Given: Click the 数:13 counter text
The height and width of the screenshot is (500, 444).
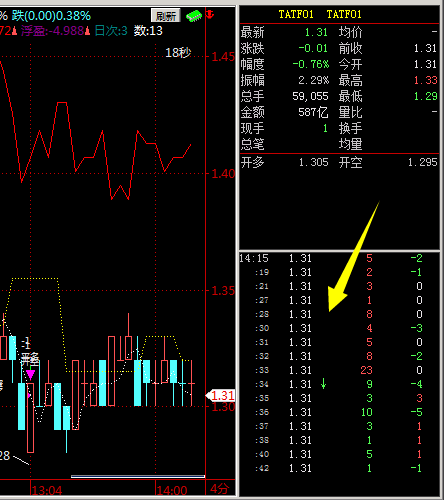Looking at the screenshot, I should (x=148, y=31).
